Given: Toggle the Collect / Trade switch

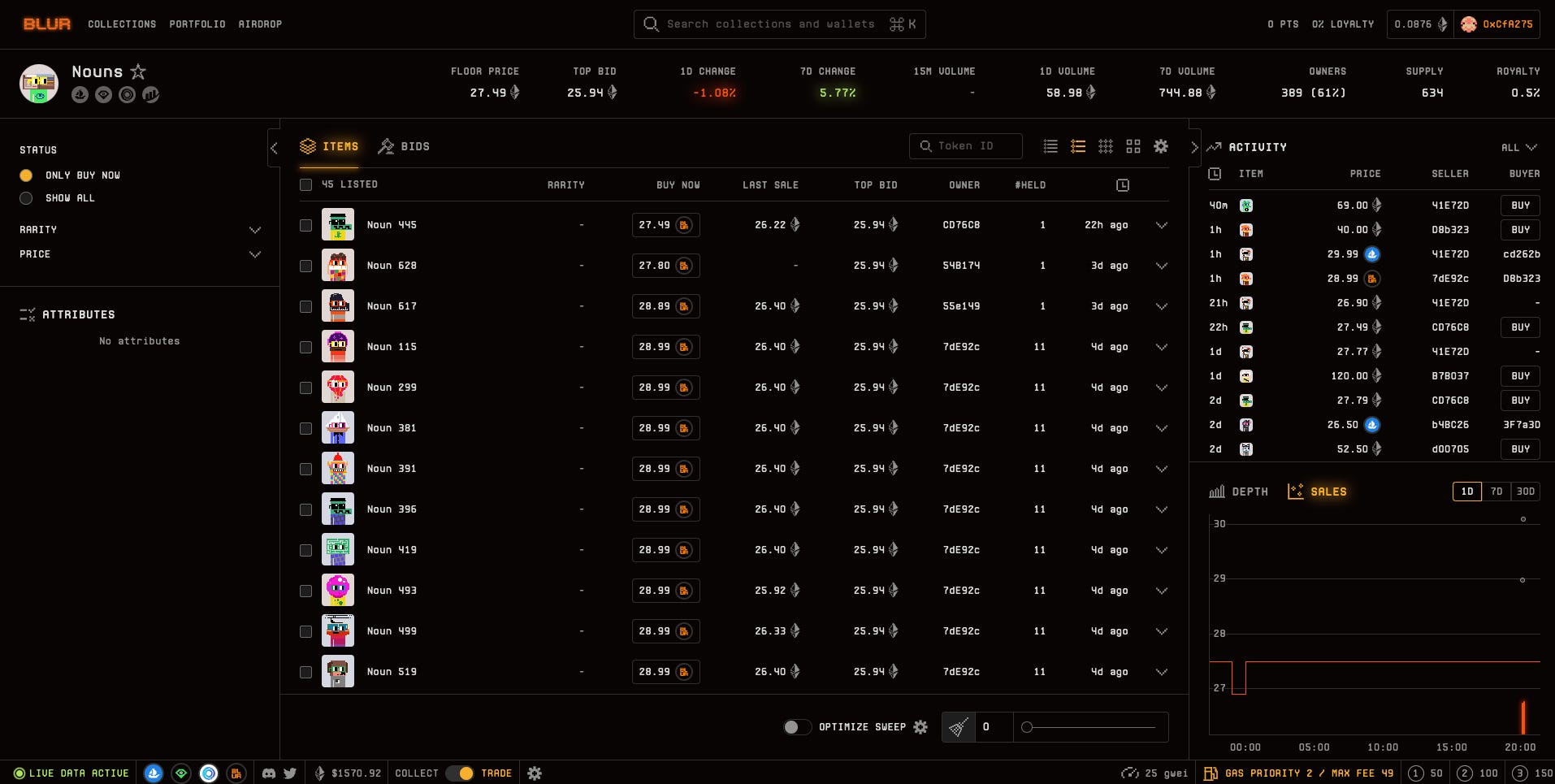Looking at the screenshot, I should [459, 773].
